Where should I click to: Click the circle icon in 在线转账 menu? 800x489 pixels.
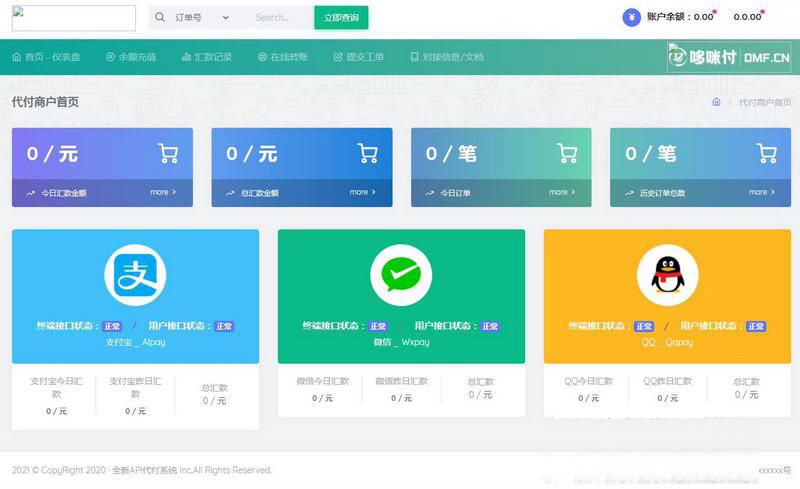262,57
